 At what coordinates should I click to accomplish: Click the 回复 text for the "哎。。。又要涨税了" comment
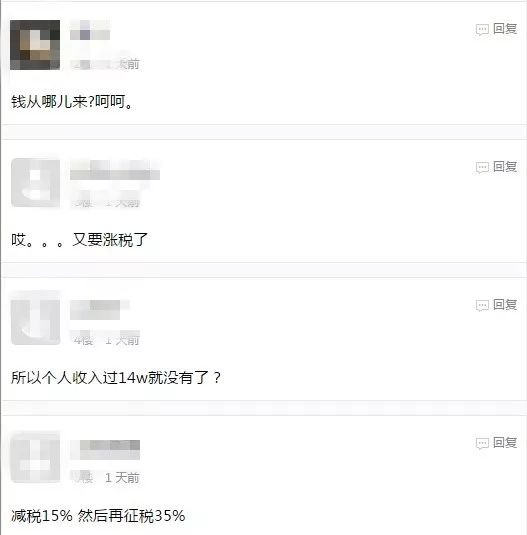click(x=505, y=167)
